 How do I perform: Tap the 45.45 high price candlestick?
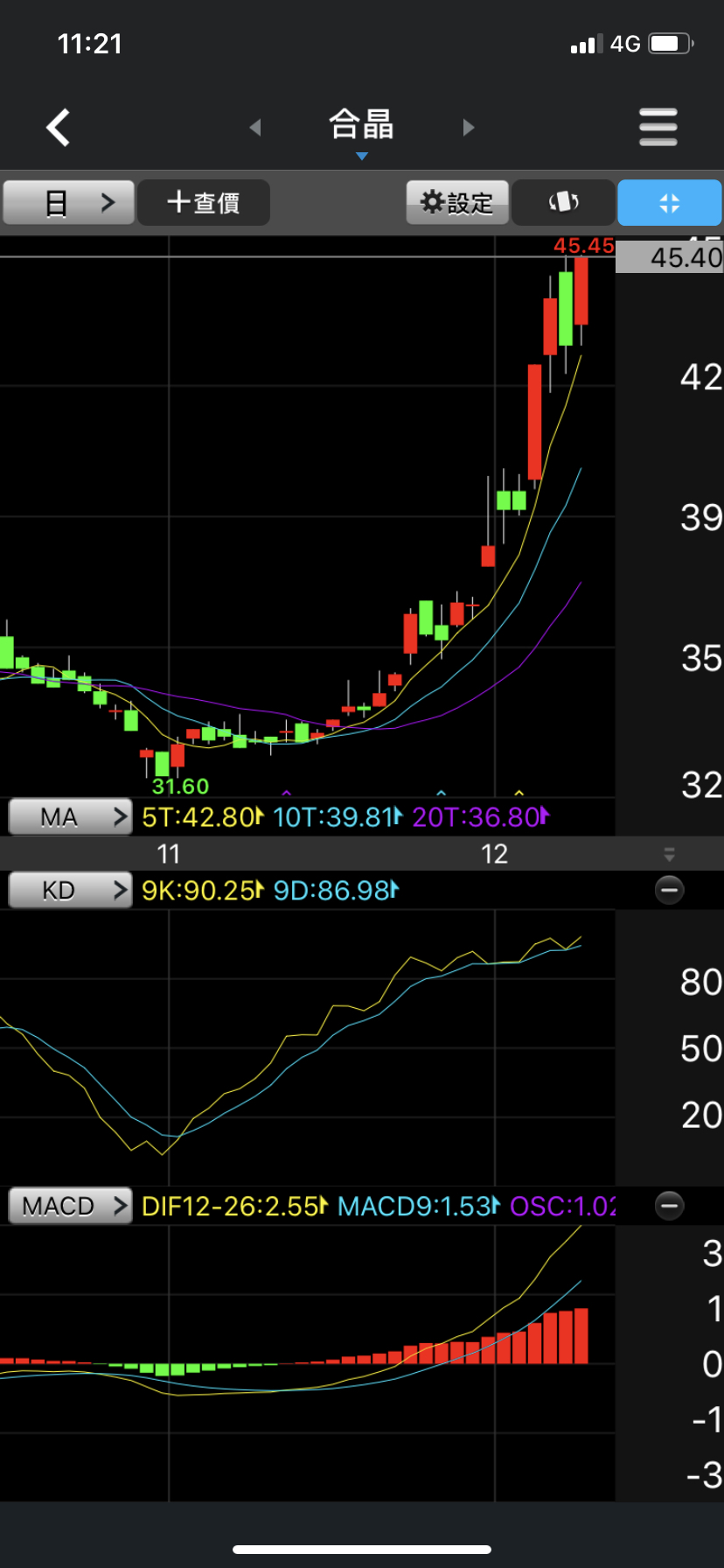tap(581, 290)
